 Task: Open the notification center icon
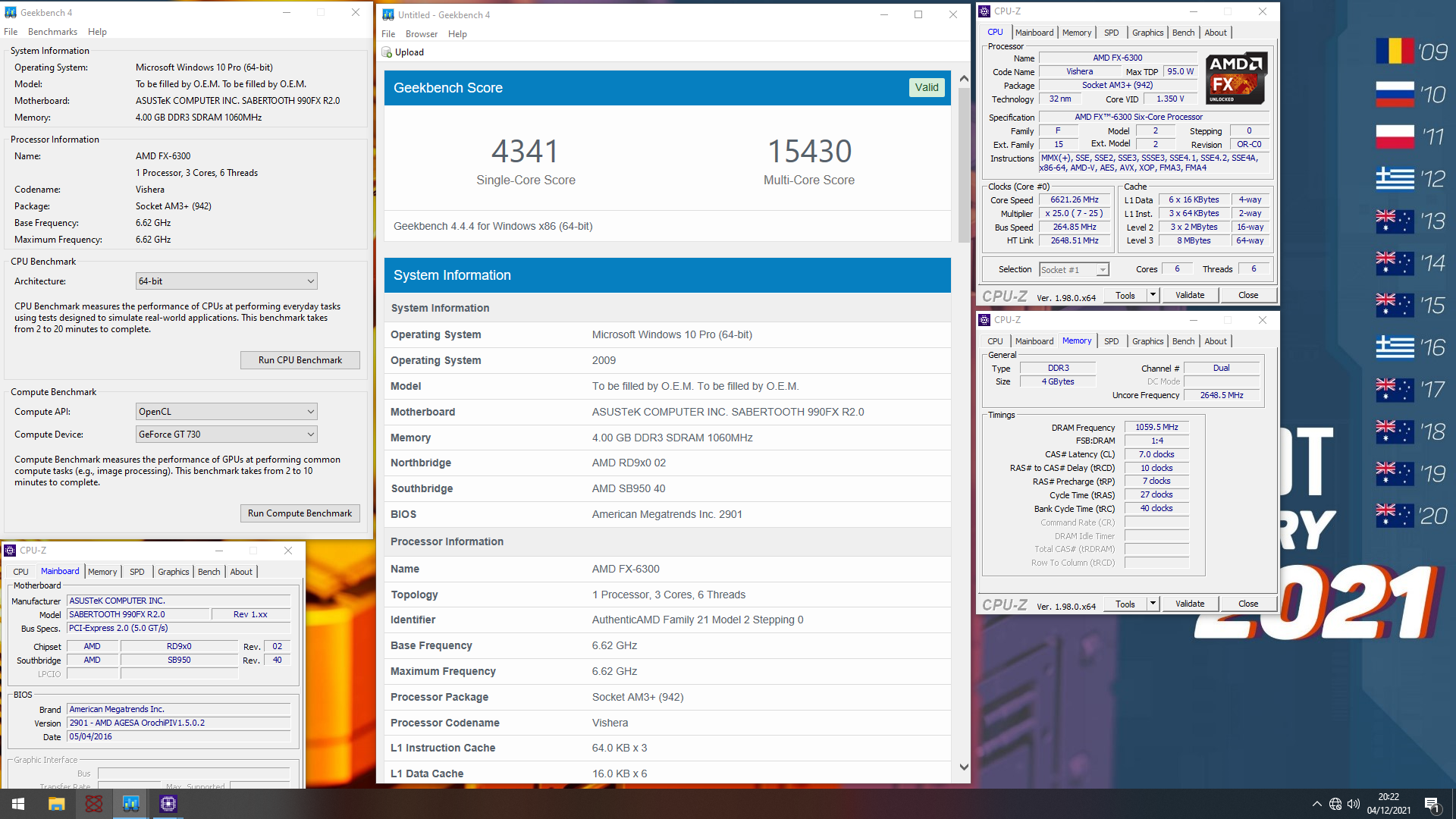[1432, 804]
